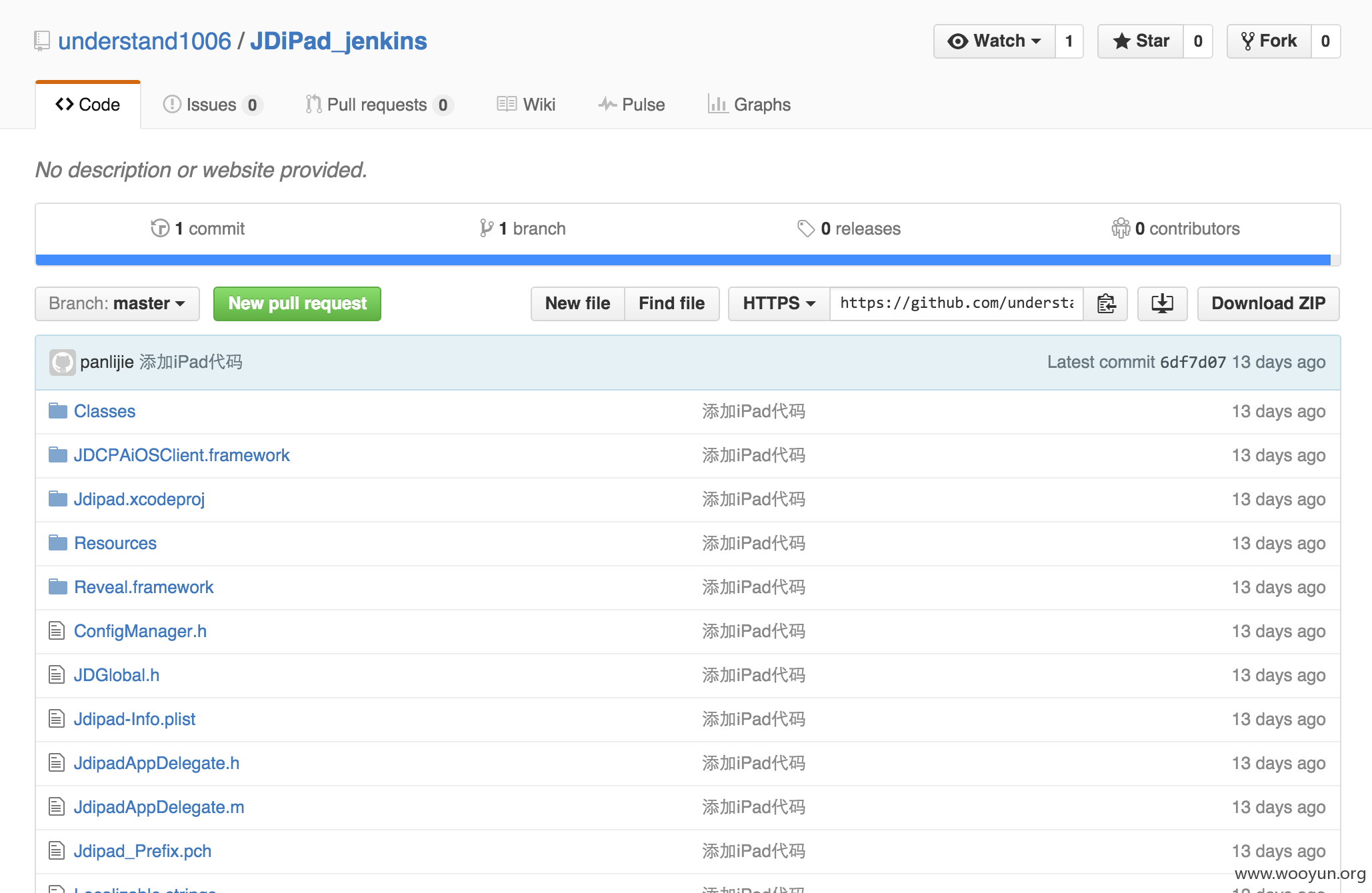Open the Resources folder
1372x893 pixels.
(115, 543)
